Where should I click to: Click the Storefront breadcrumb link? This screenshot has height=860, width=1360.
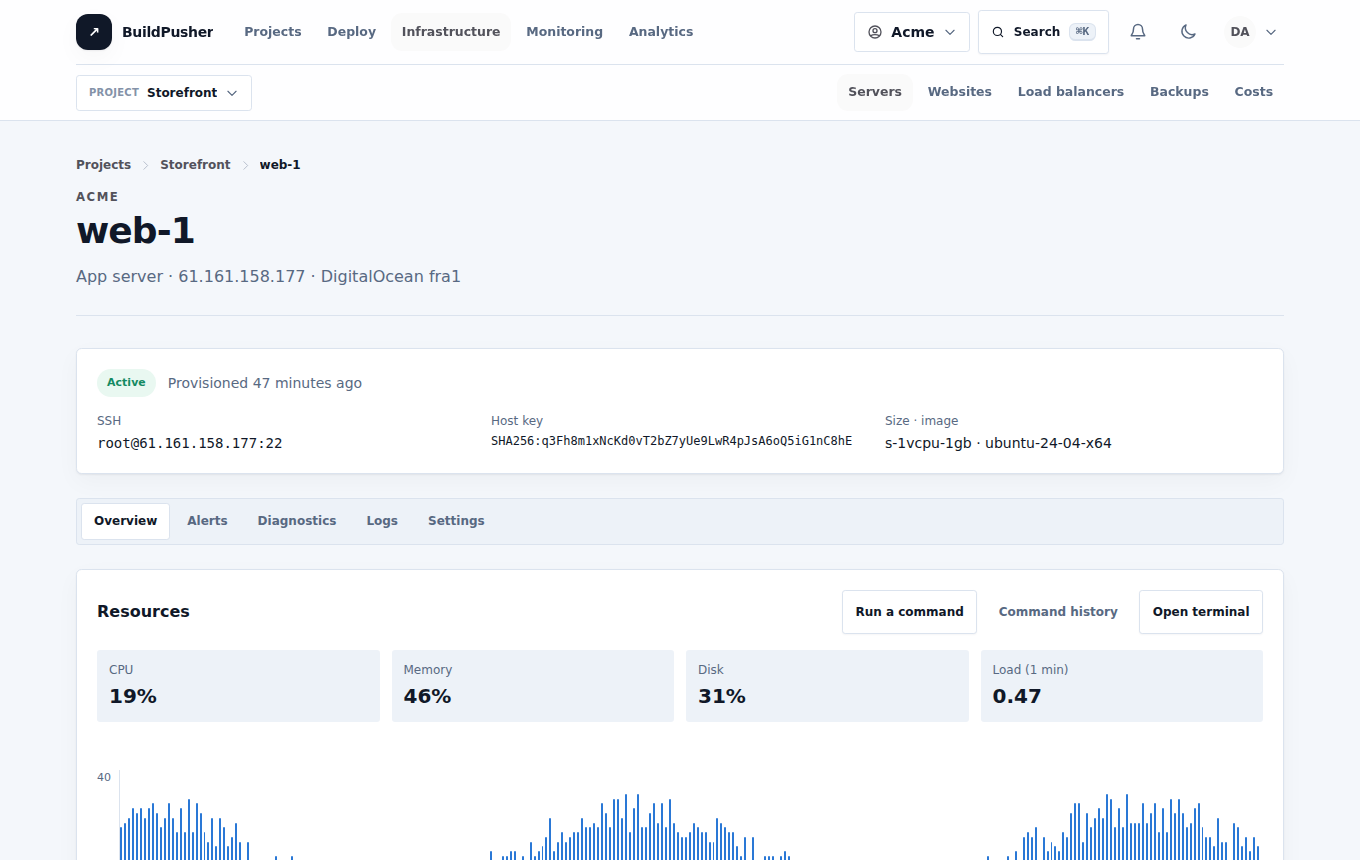click(x=195, y=165)
